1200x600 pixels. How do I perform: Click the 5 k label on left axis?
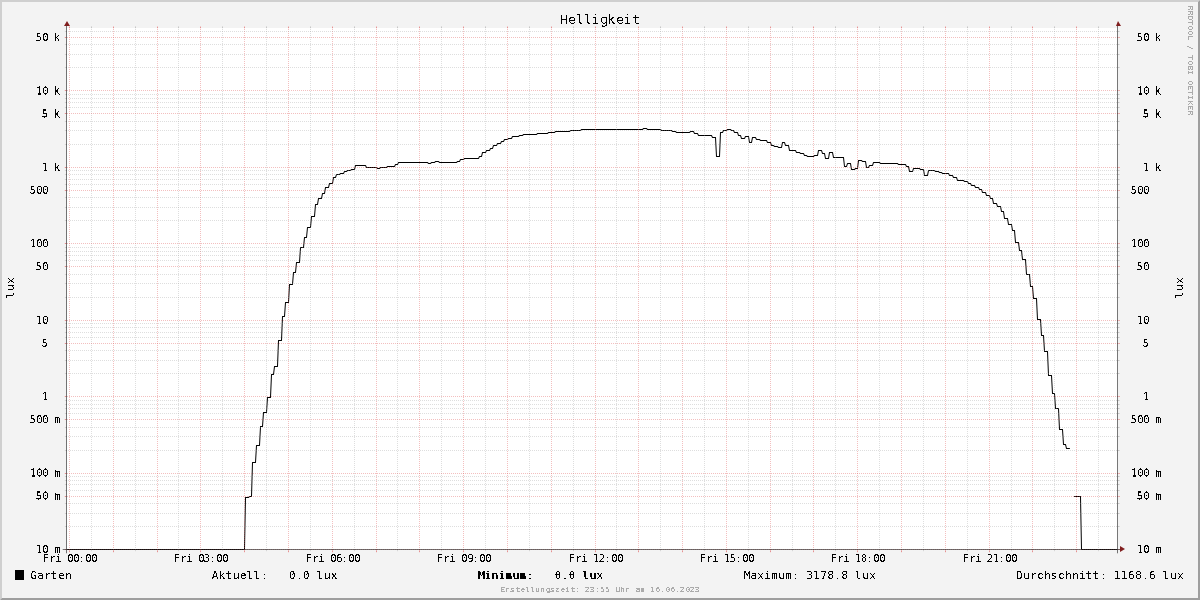pyautogui.click(x=51, y=114)
